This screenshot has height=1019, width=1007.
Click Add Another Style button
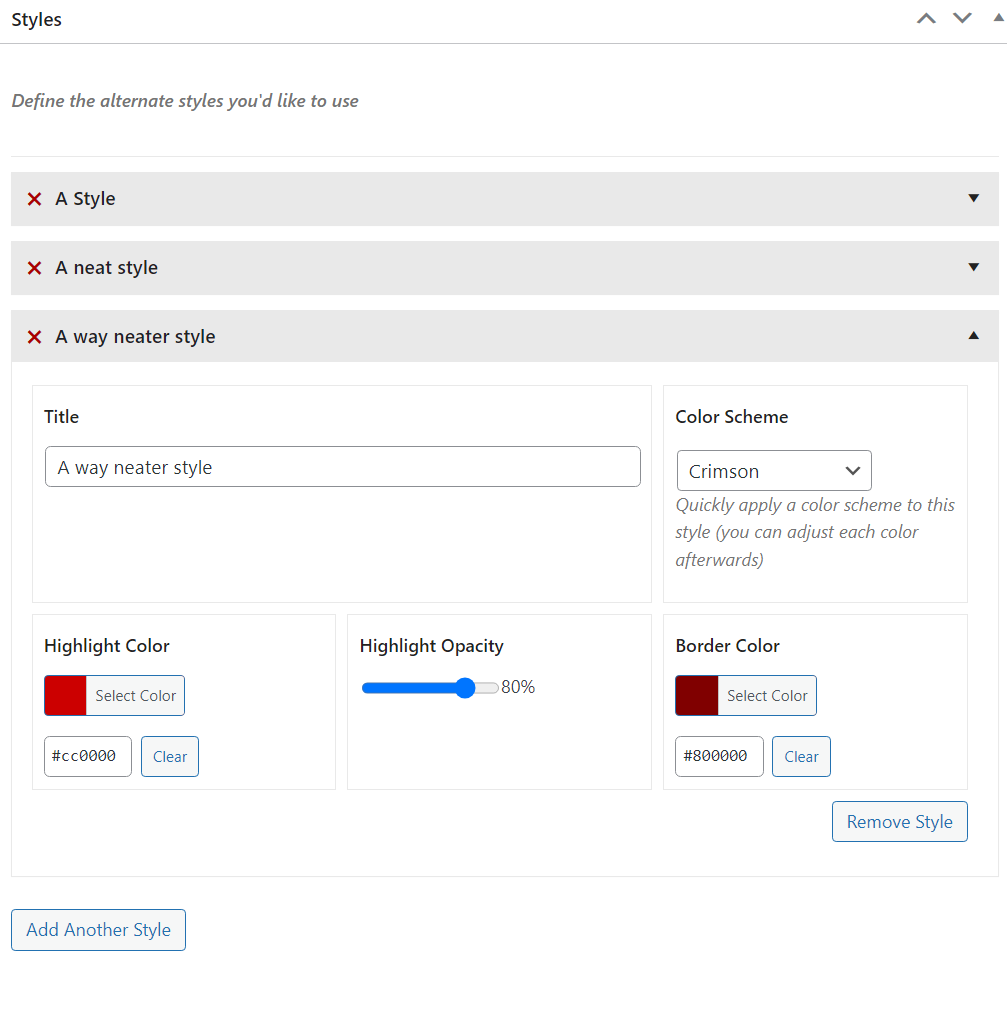pyautogui.click(x=98, y=930)
